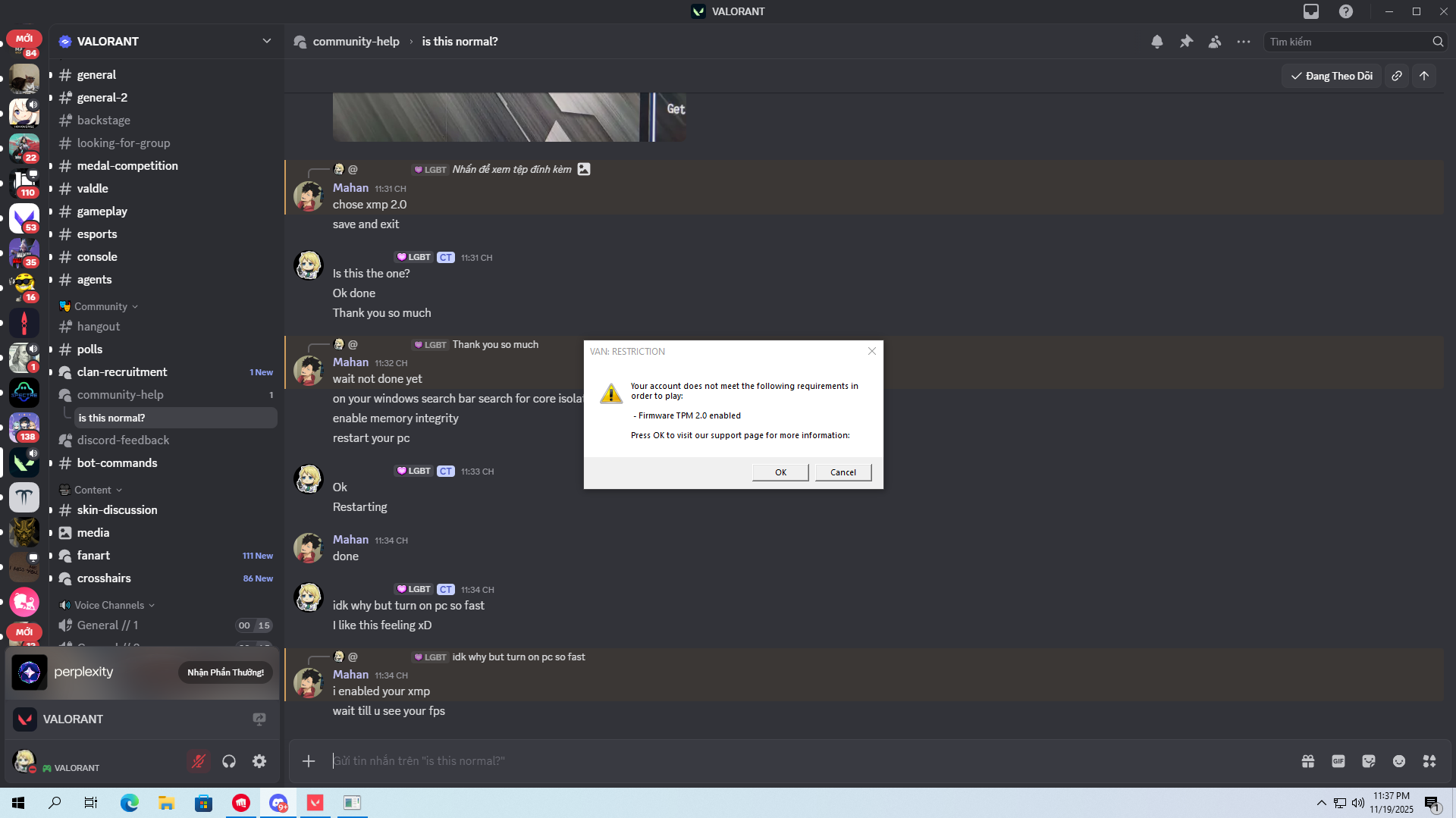The height and width of the screenshot is (818, 1456).
Task: Send a gift icon in message bar
Action: coord(1308,761)
